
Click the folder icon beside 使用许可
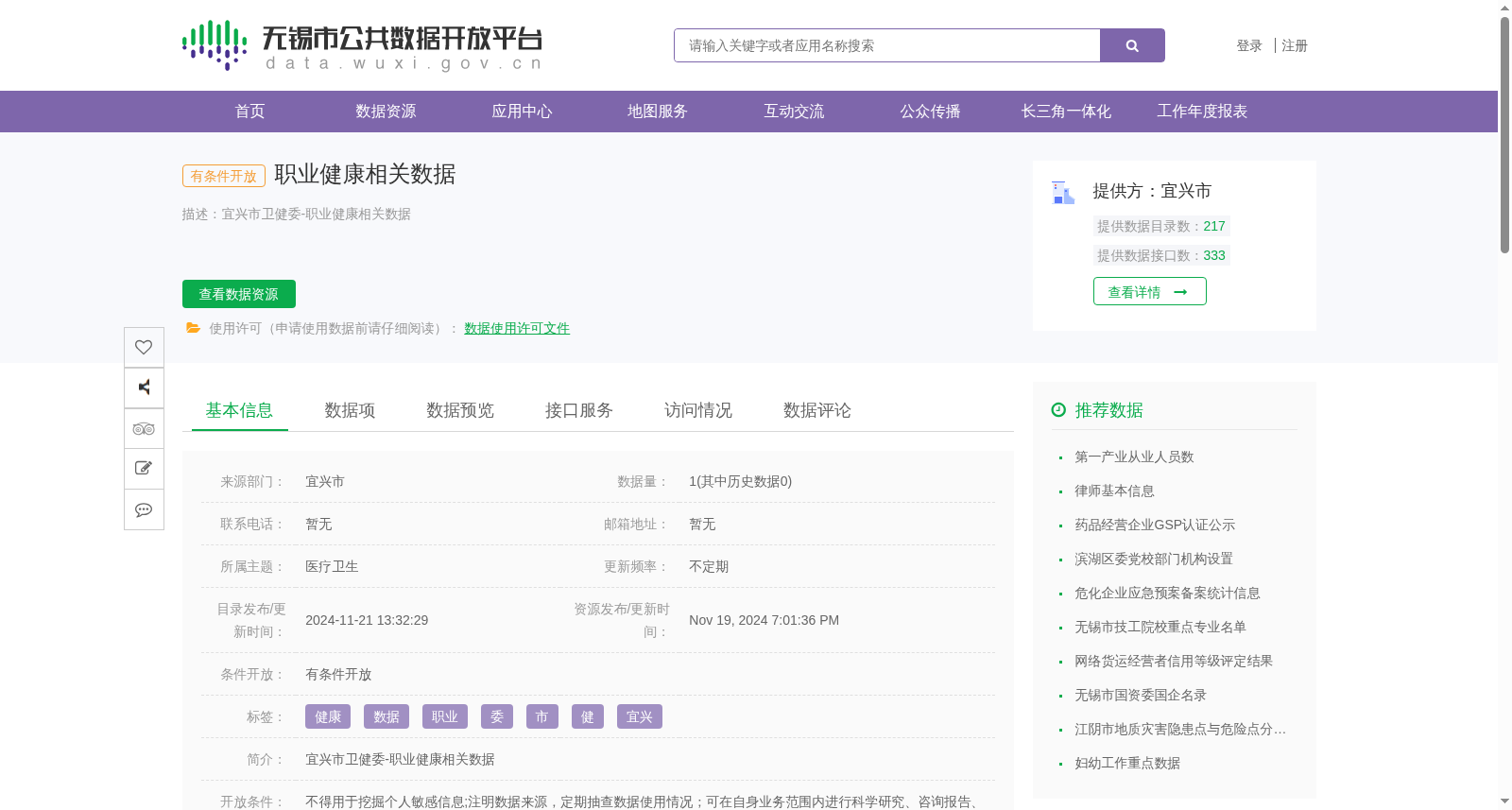(x=193, y=328)
